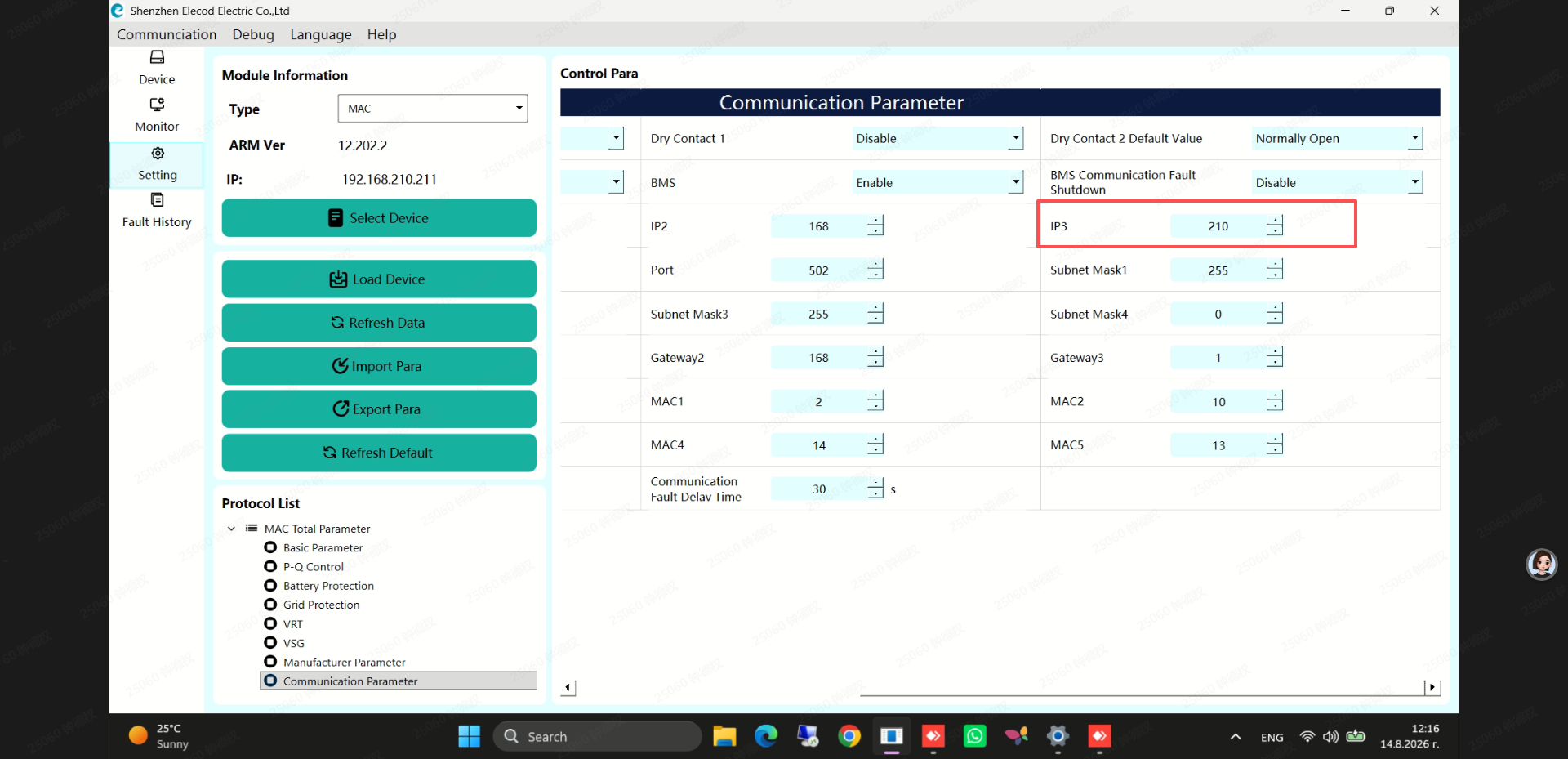Click the Communication Fault Delay Time stepper
This screenshot has height=759, width=1568.
(875, 489)
